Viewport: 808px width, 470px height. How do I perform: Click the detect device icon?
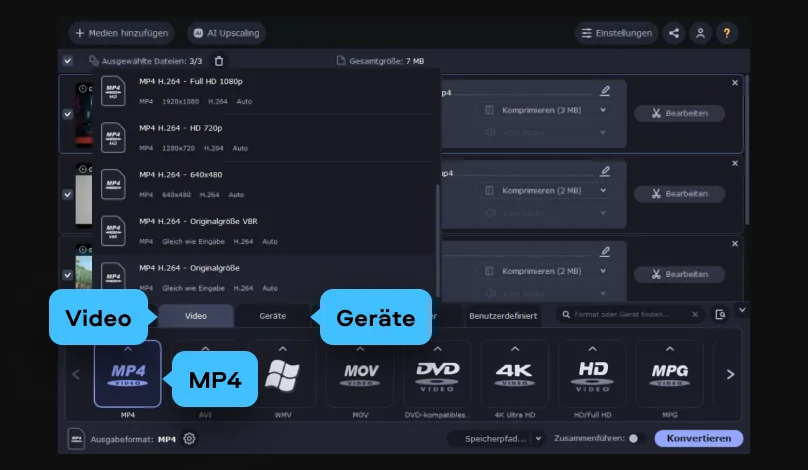(x=720, y=314)
